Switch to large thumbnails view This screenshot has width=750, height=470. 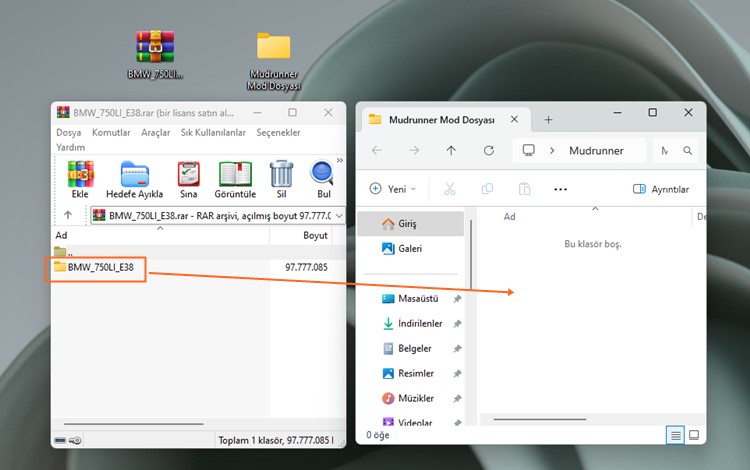click(x=694, y=435)
